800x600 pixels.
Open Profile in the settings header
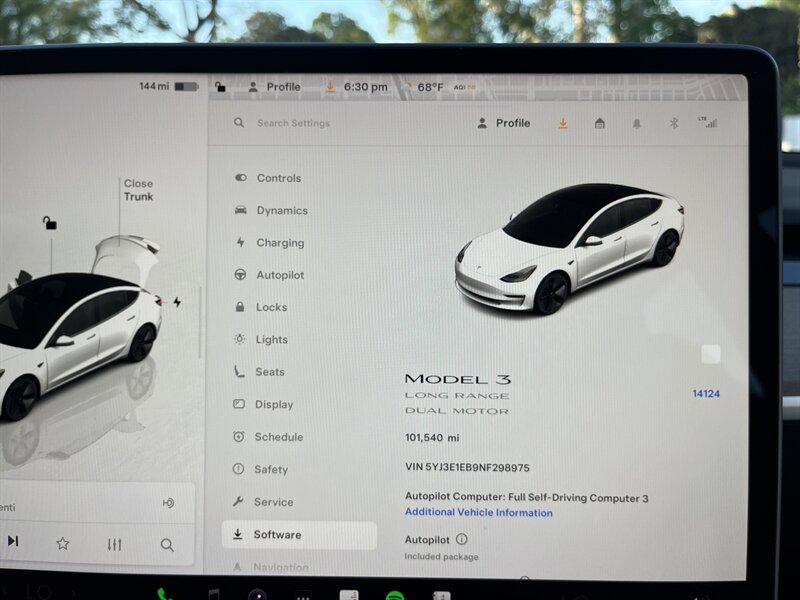click(x=504, y=123)
